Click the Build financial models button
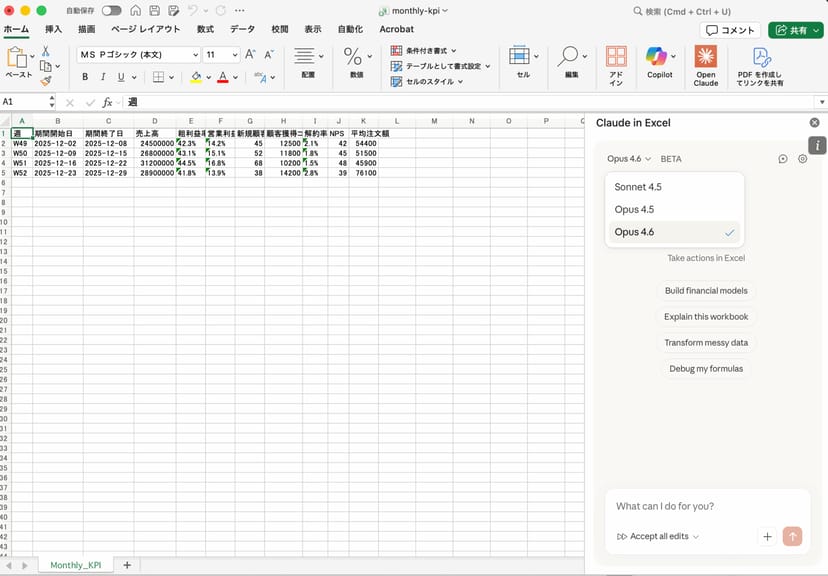Viewport: 828px width, 576px height. (705, 291)
